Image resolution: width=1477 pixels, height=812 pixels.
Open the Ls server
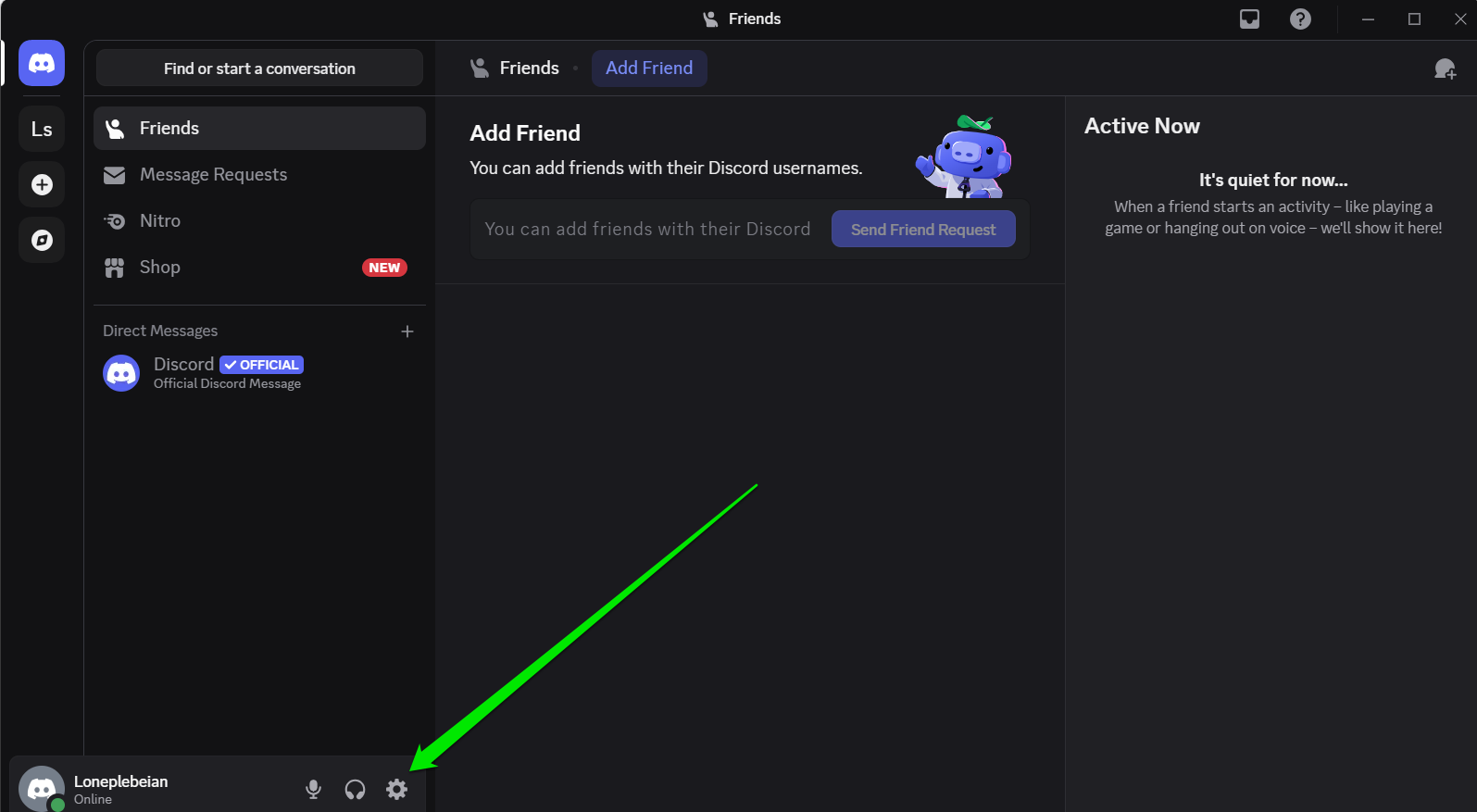(42, 130)
